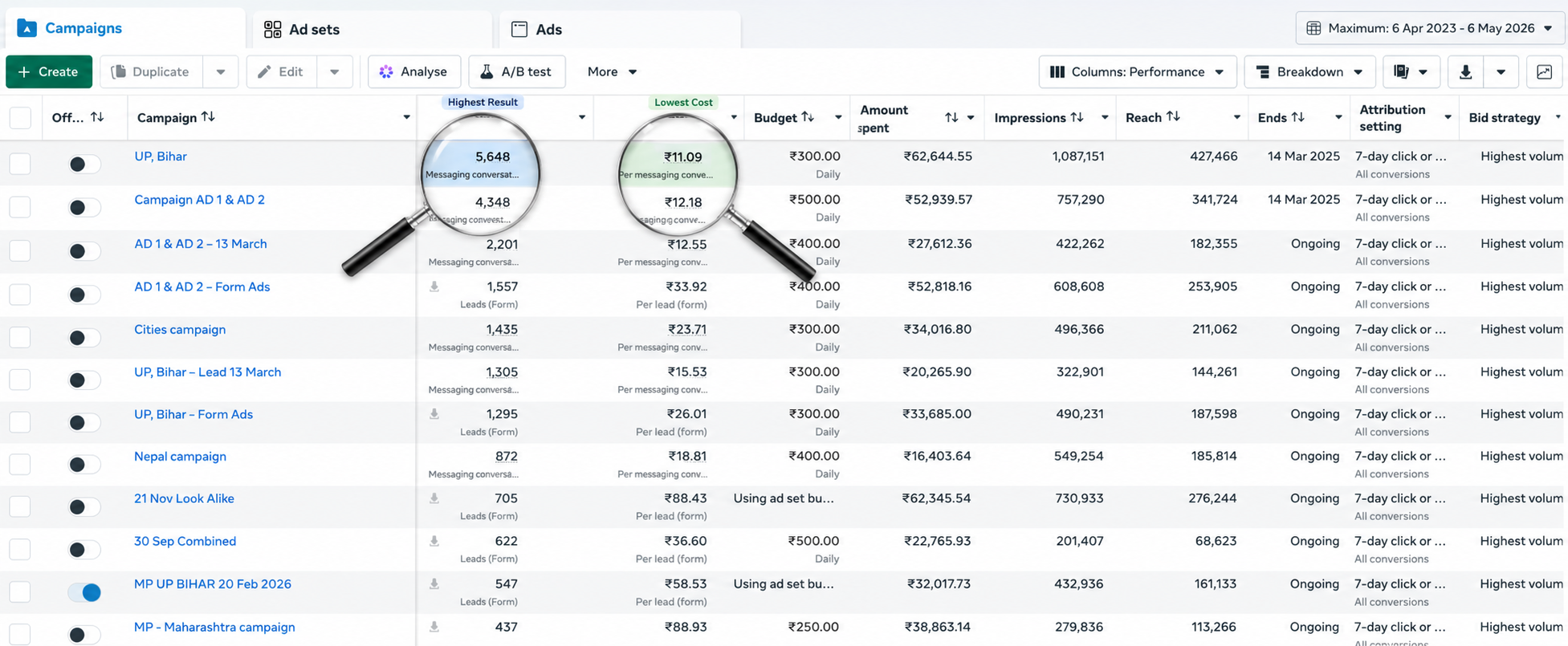The width and height of the screenshot is (1568, 646).
Task: Select the 21 Nov Look Alike row checkbox
Action: click(x=20, y=506)
